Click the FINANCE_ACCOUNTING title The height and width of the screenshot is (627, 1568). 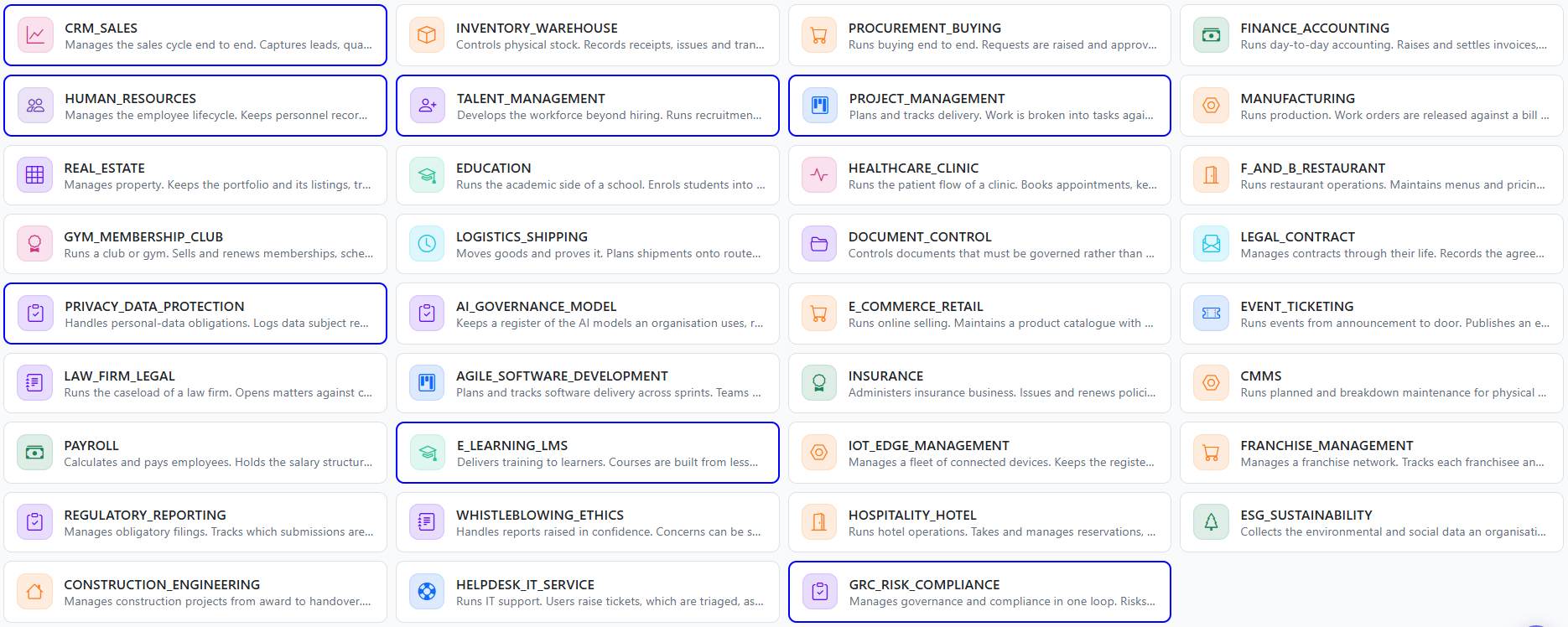[x=1315, y=28]
